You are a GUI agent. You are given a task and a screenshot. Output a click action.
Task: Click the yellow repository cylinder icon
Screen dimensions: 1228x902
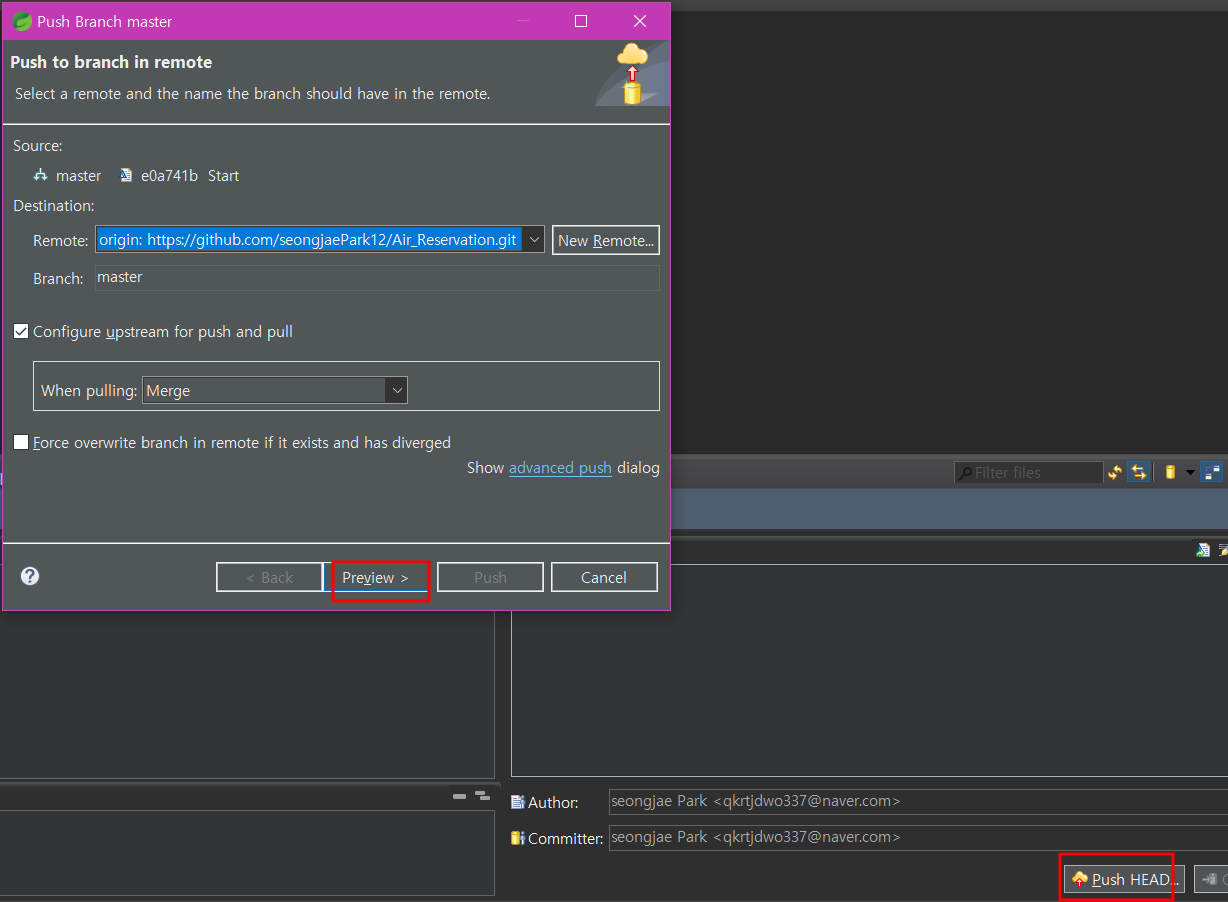1170,472
